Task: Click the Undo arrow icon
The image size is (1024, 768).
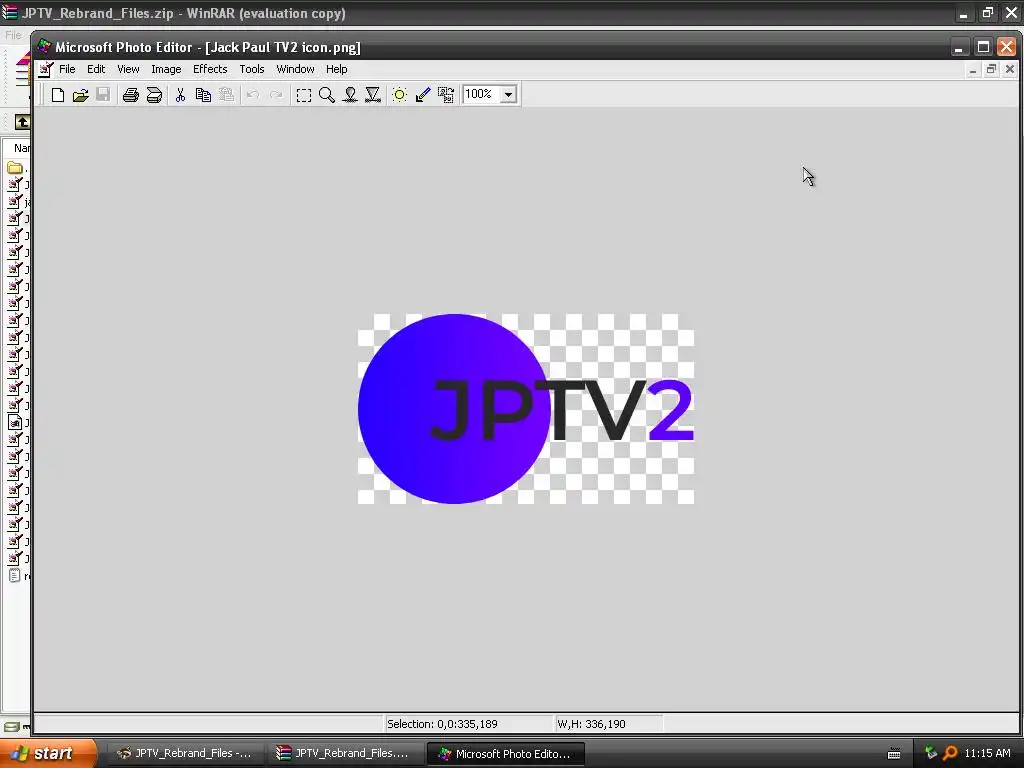Action: (x=253, y=95)
